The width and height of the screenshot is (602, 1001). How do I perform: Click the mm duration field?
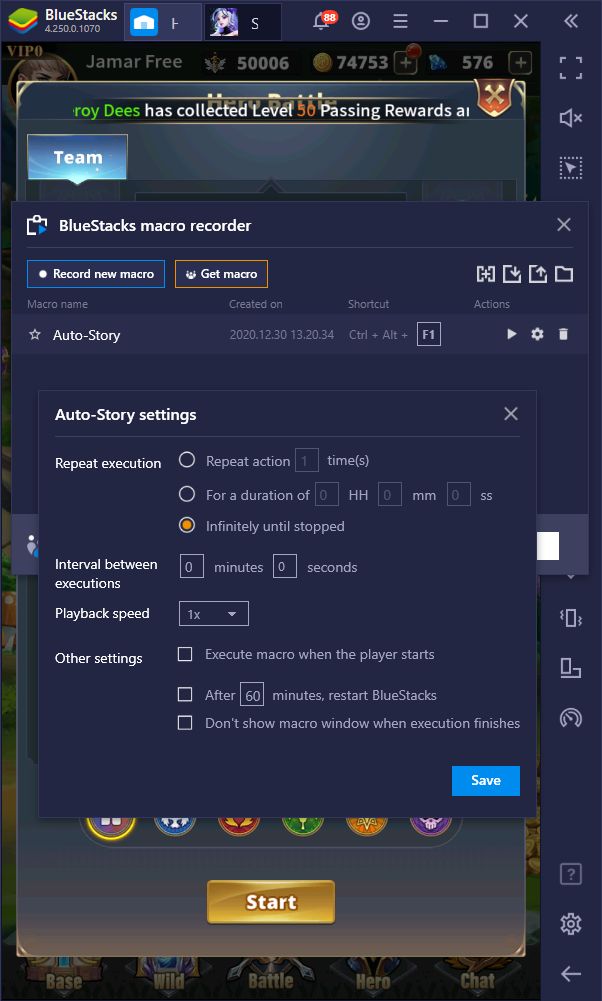(390, 495)
